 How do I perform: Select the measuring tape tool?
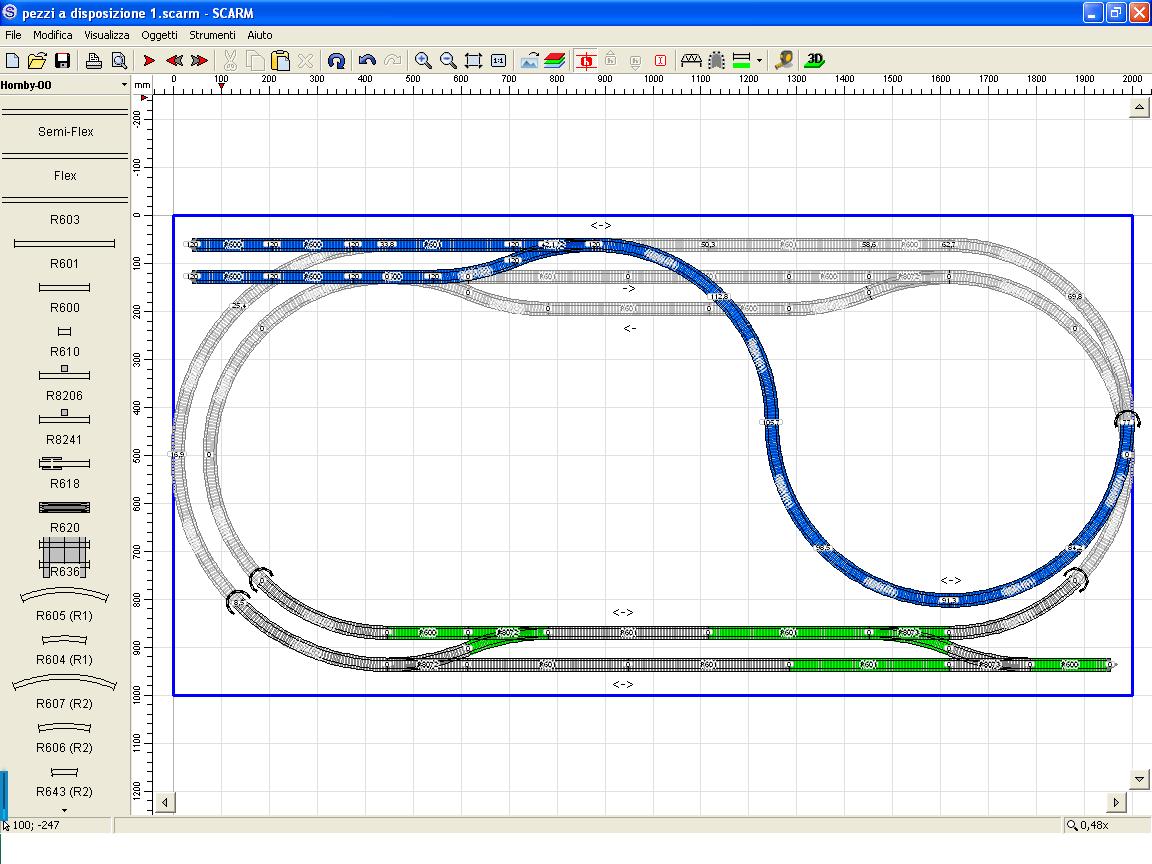(784, 60)
